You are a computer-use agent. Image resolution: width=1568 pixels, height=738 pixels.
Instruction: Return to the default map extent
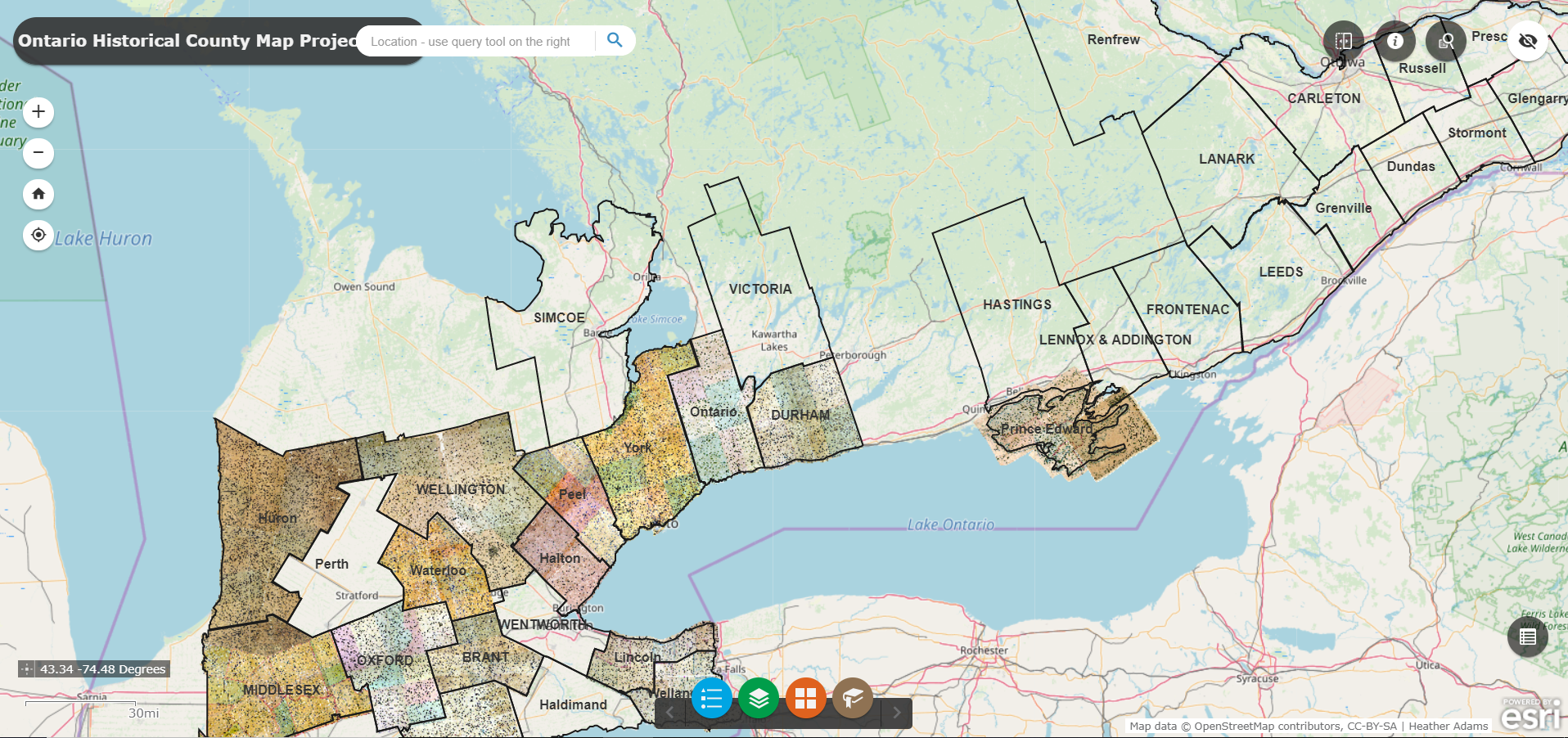pos(38,194)
